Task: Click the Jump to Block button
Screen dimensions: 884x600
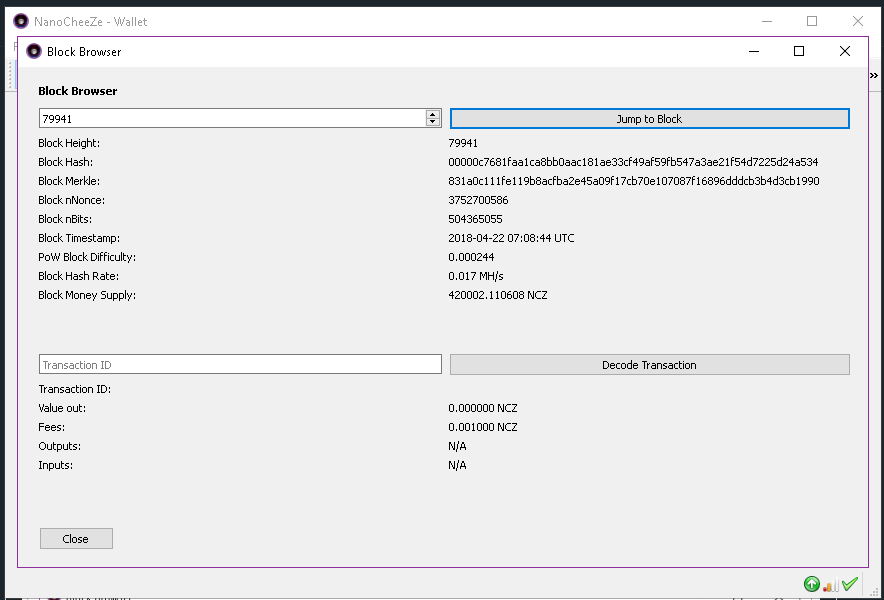Action: [x=649, y=118]
